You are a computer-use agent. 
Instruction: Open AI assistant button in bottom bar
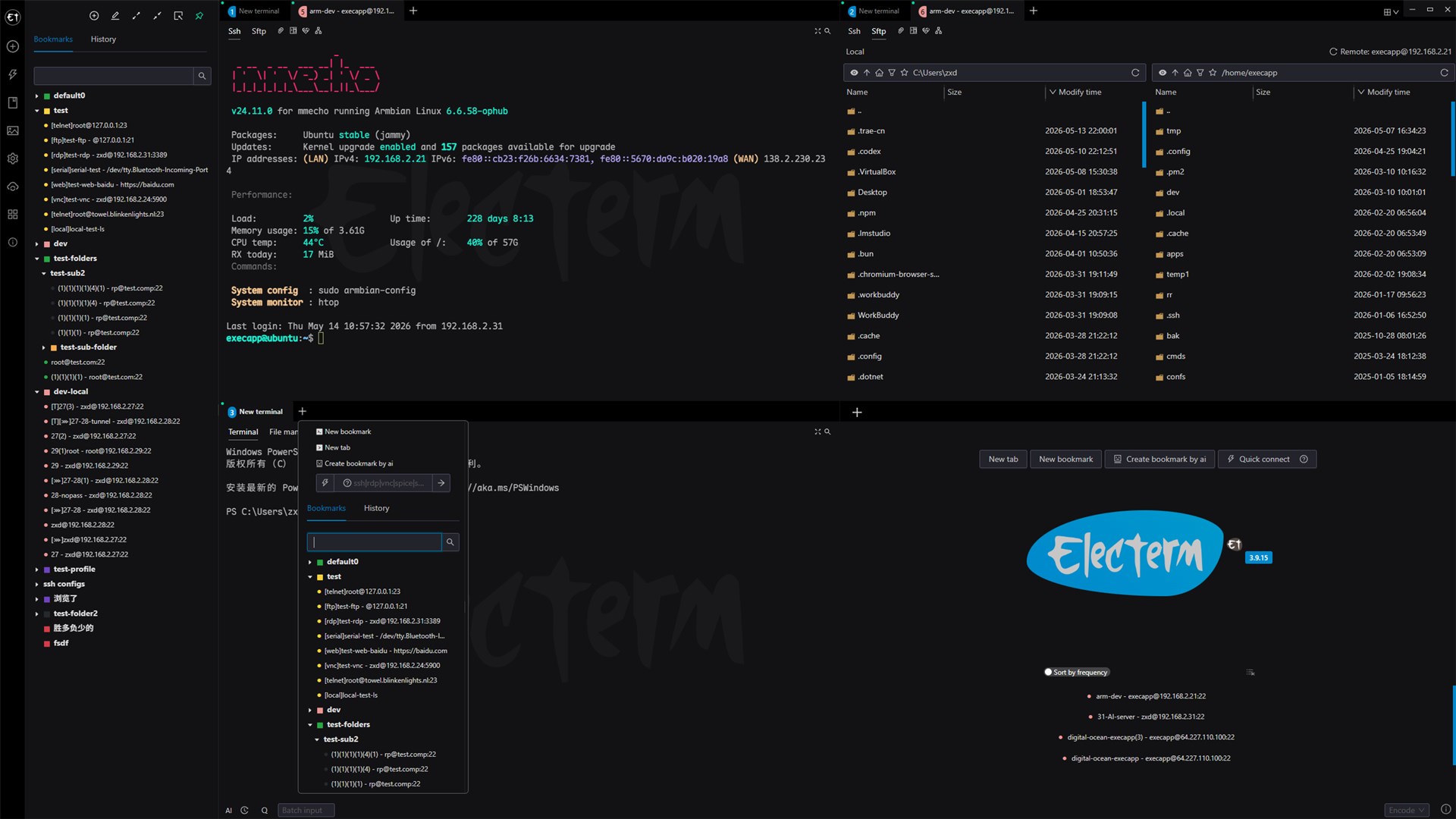click(228, 810)
